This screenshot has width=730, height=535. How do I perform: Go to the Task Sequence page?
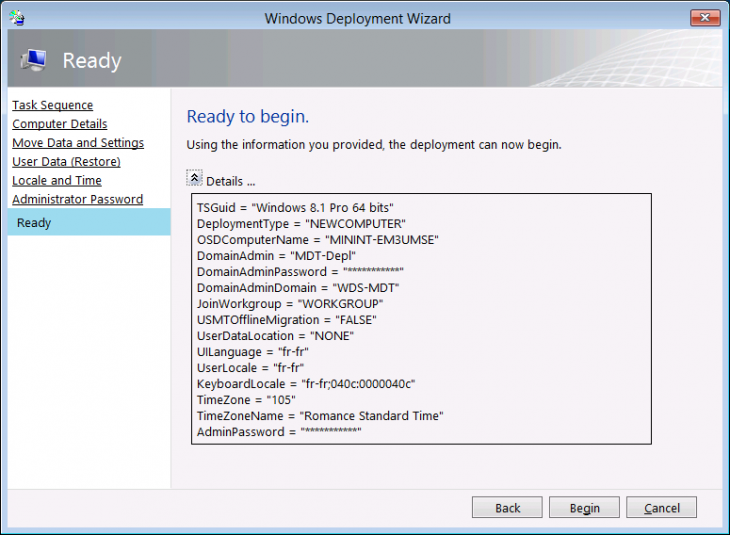point(53,105)
